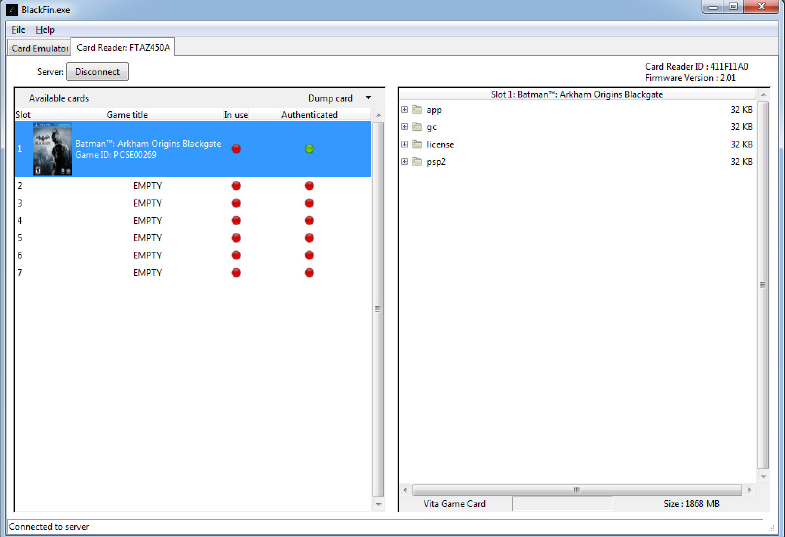
Task: Click the cards list vertical scrollbar
Action: click(x=378, y=309)
